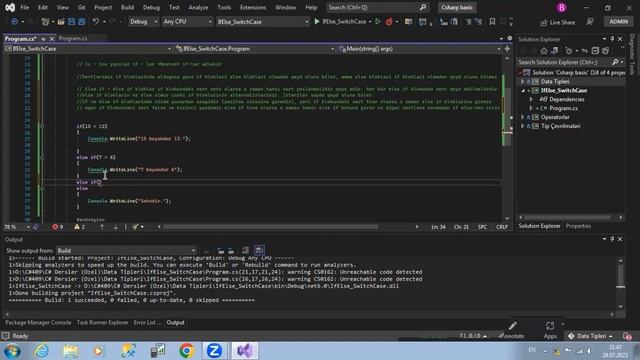
Task: Expand the Dependencies node
Action: click(531, 100)
